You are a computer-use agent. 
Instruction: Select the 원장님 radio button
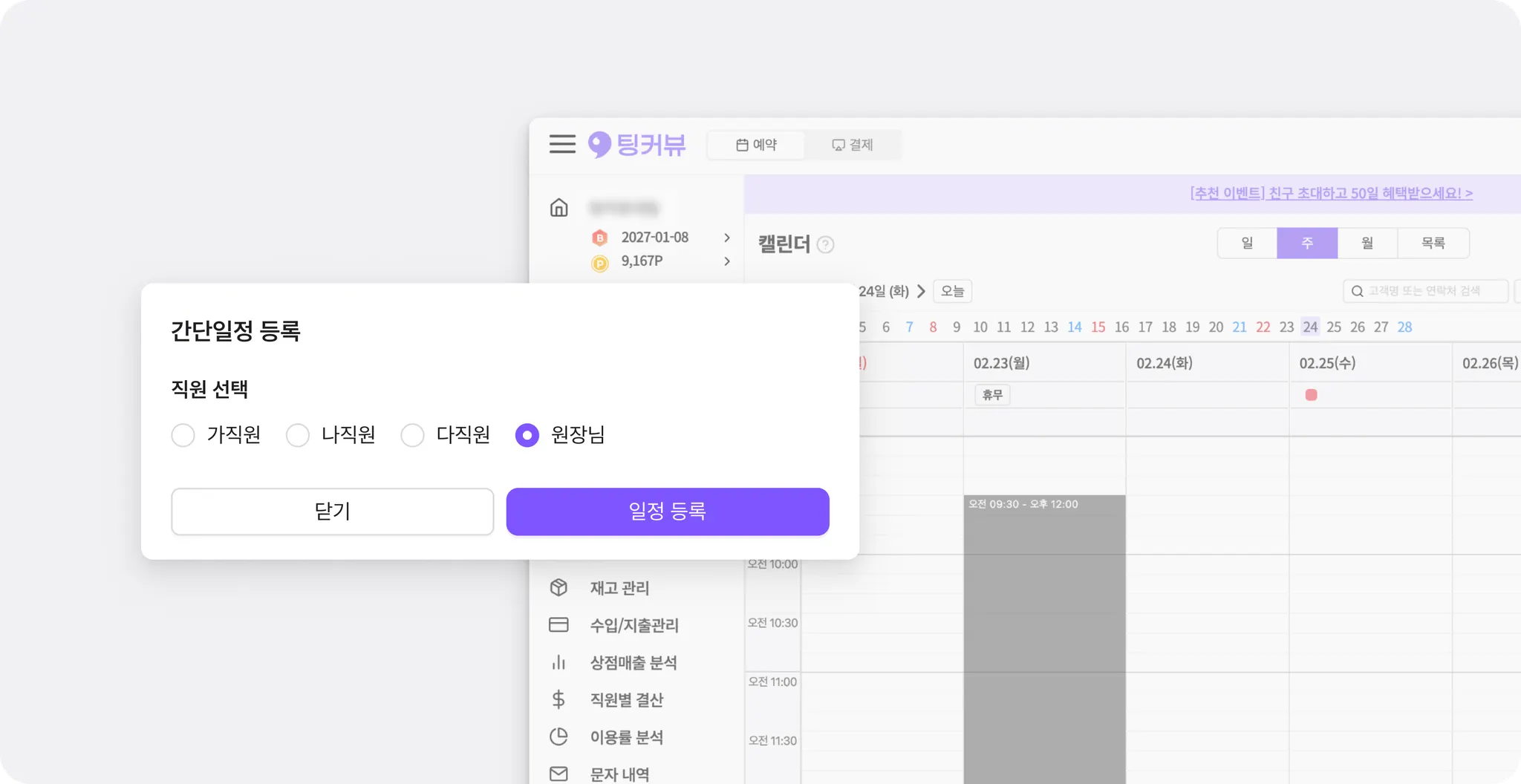coord(527,435)
